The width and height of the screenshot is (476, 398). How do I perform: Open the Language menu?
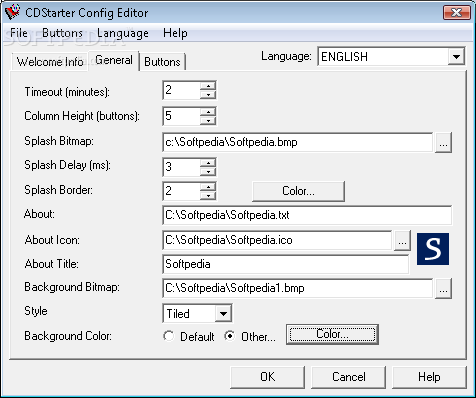point(123,33)
